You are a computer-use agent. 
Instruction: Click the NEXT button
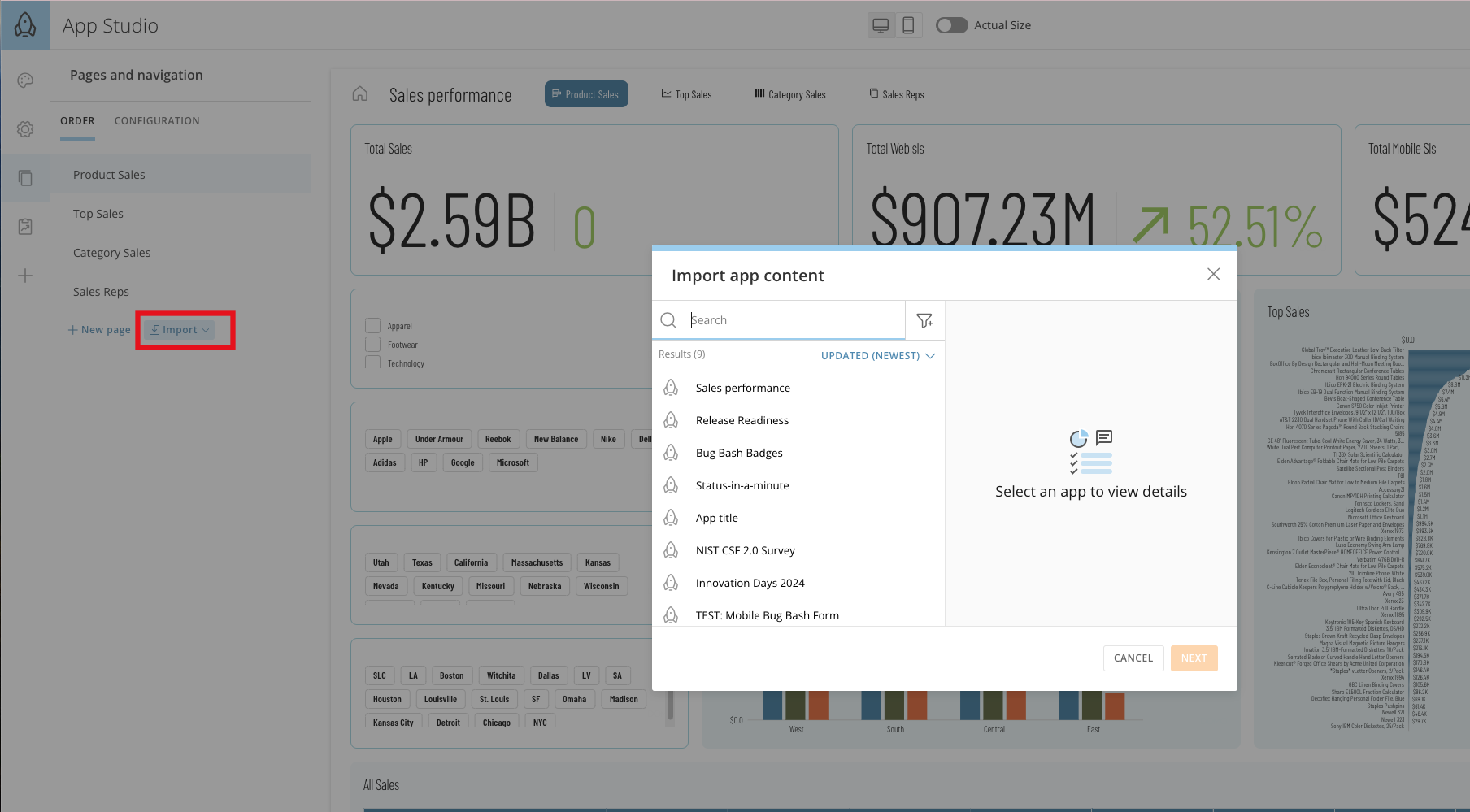coord(1194,658)
